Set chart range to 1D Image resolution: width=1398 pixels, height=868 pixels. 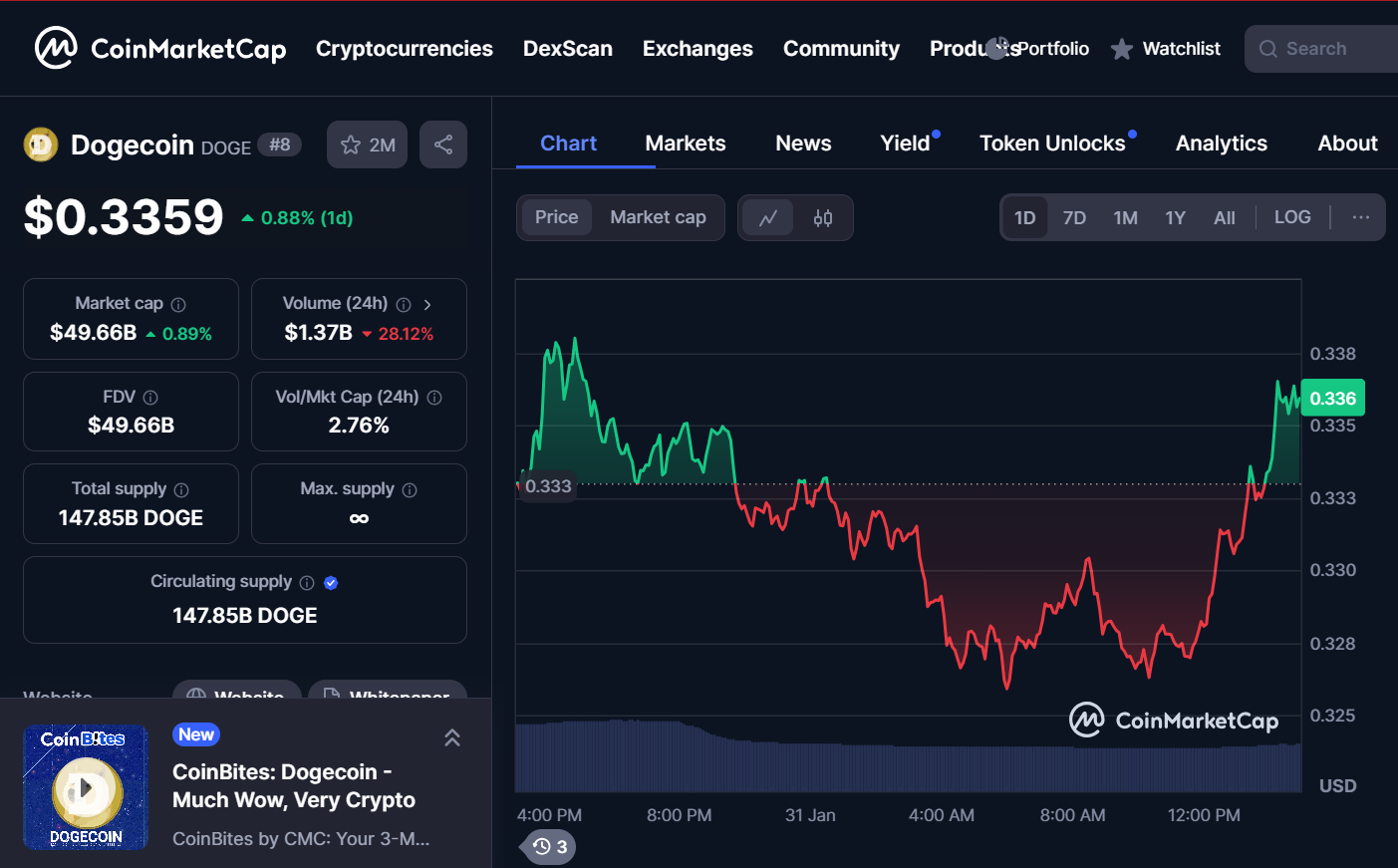pyautogui.click(x=1024, y=217)
